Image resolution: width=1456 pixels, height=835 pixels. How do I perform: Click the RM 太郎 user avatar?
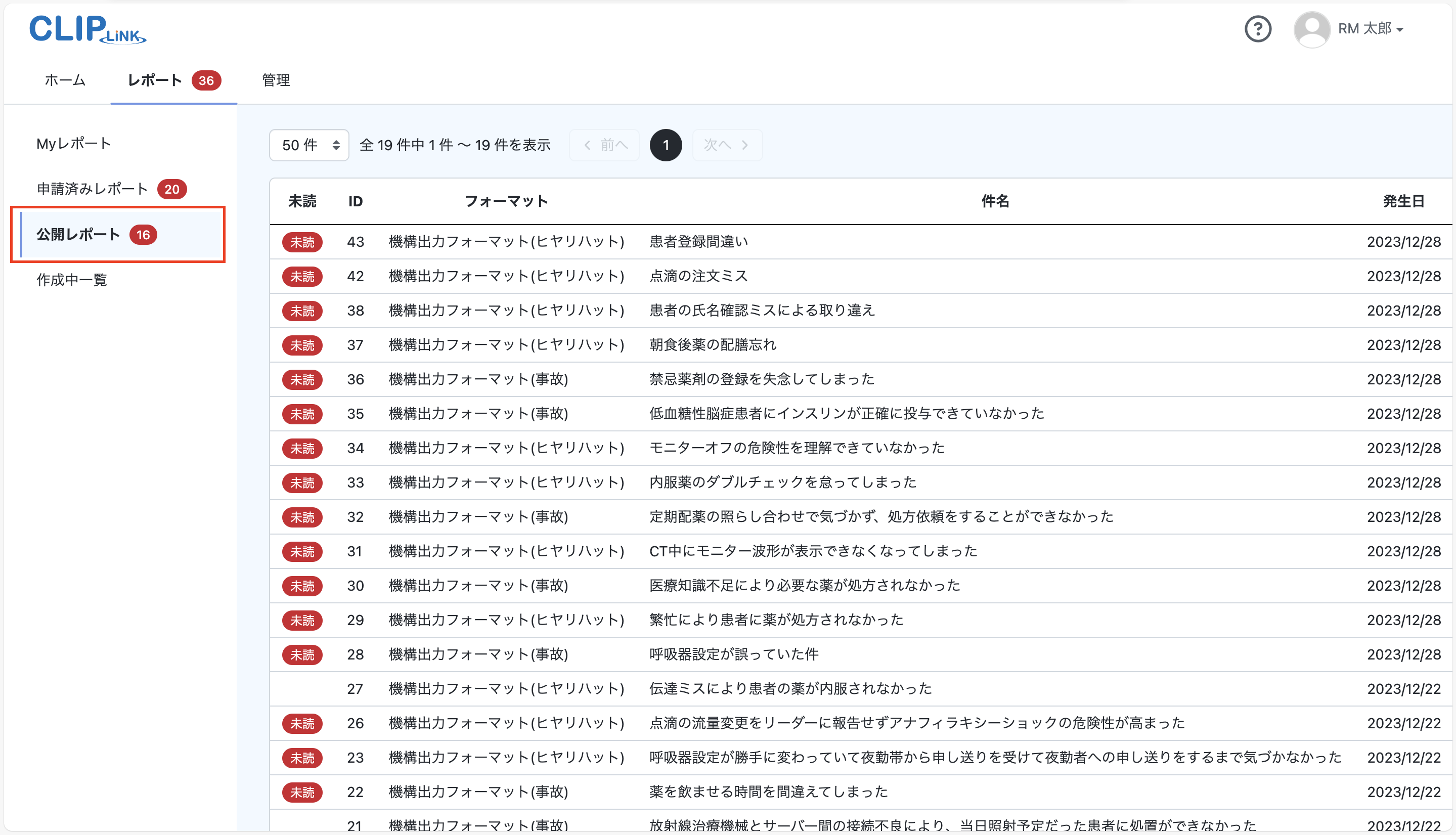point(1312,29)
